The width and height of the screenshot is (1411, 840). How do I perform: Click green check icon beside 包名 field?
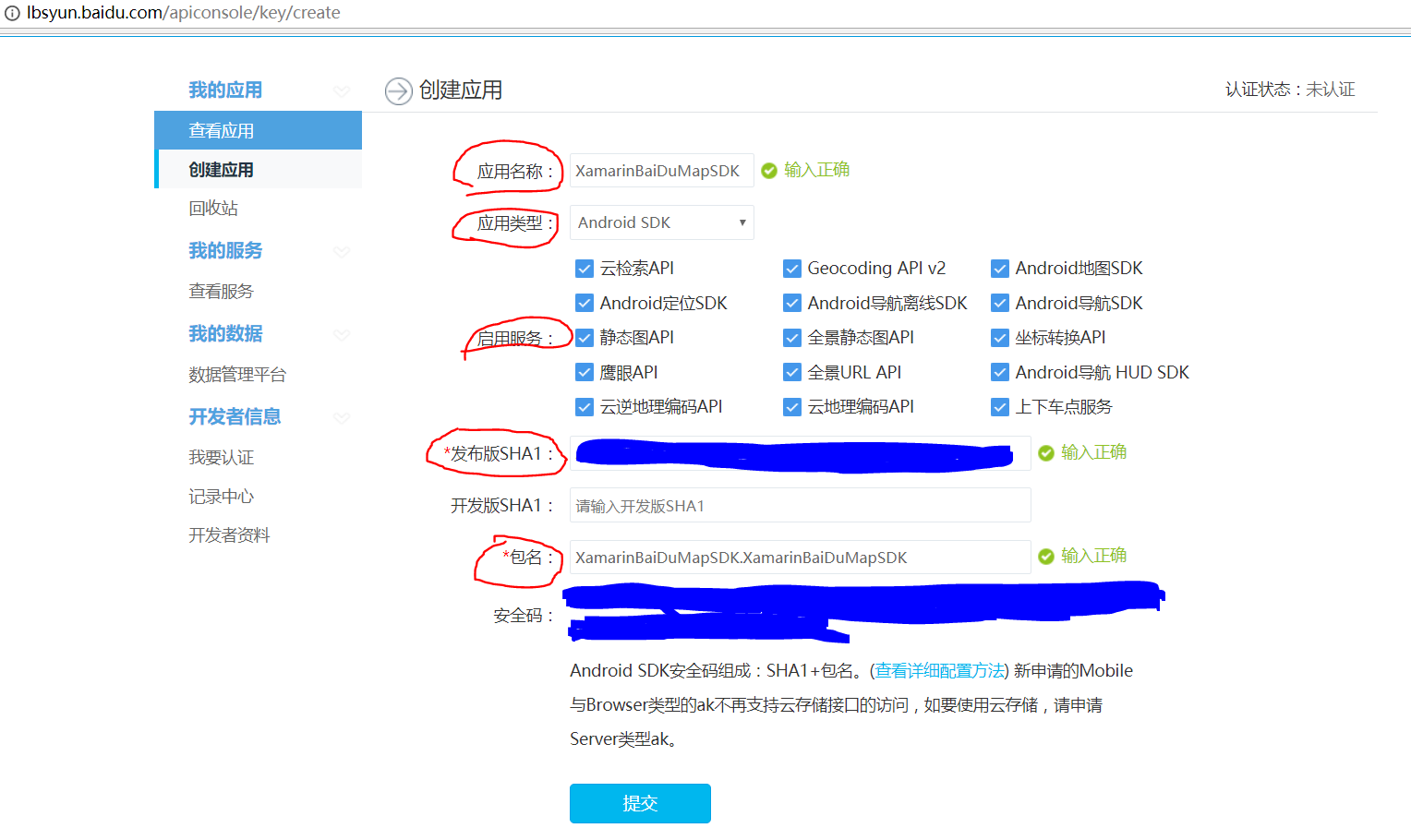(1046, 557)
